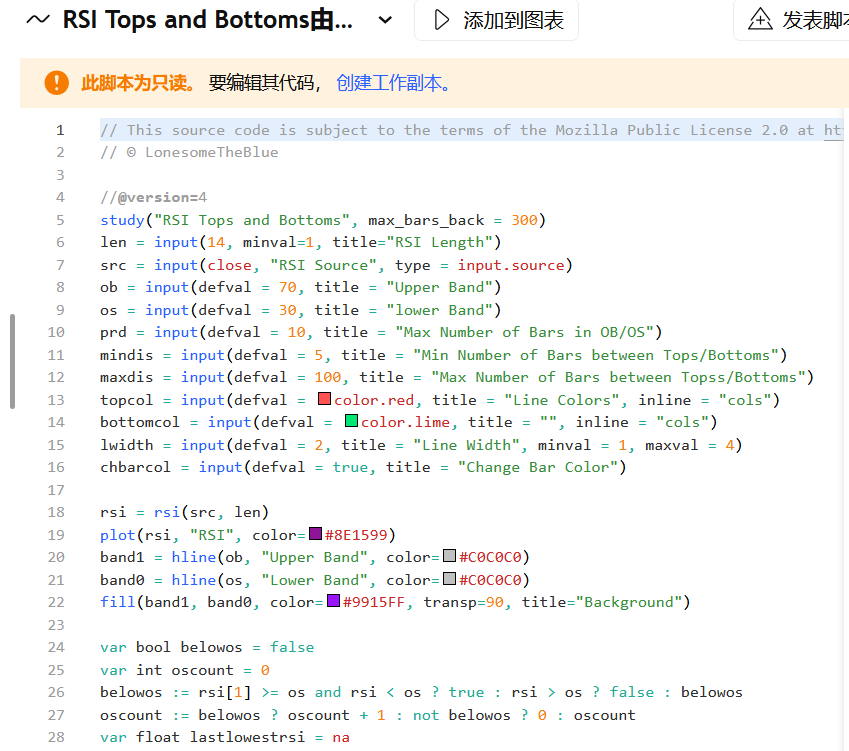Click the #8E1599 purple swatch on line 19
849x751 pixels.
316,534
